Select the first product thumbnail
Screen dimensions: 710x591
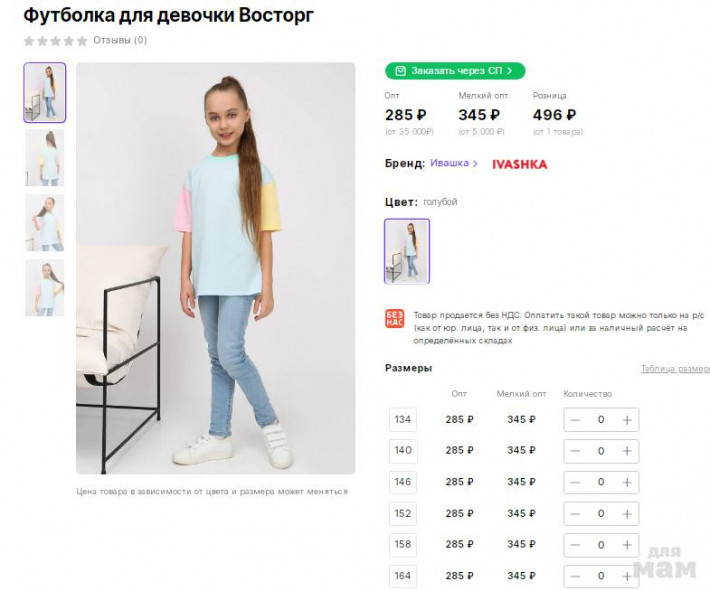point(45,93)
